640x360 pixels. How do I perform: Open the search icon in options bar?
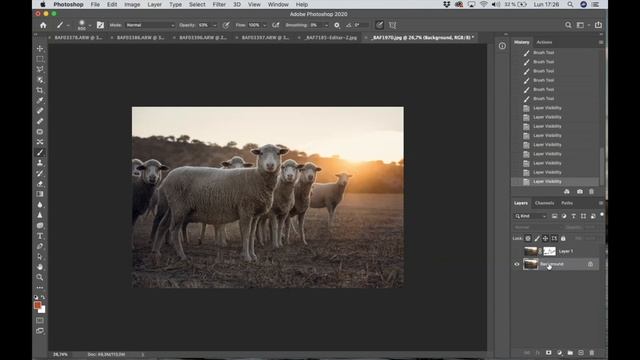coord(568,25)
